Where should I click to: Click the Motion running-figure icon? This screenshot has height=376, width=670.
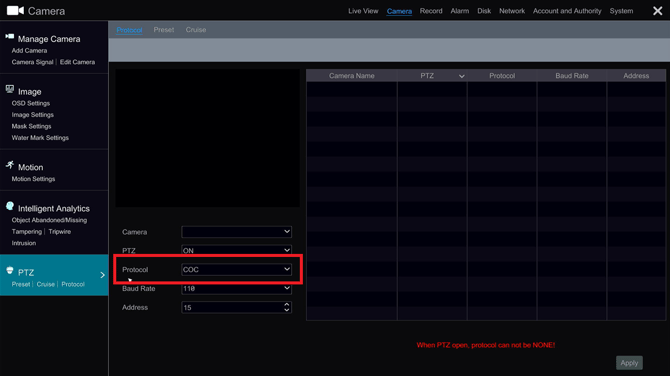pos(10,165)
